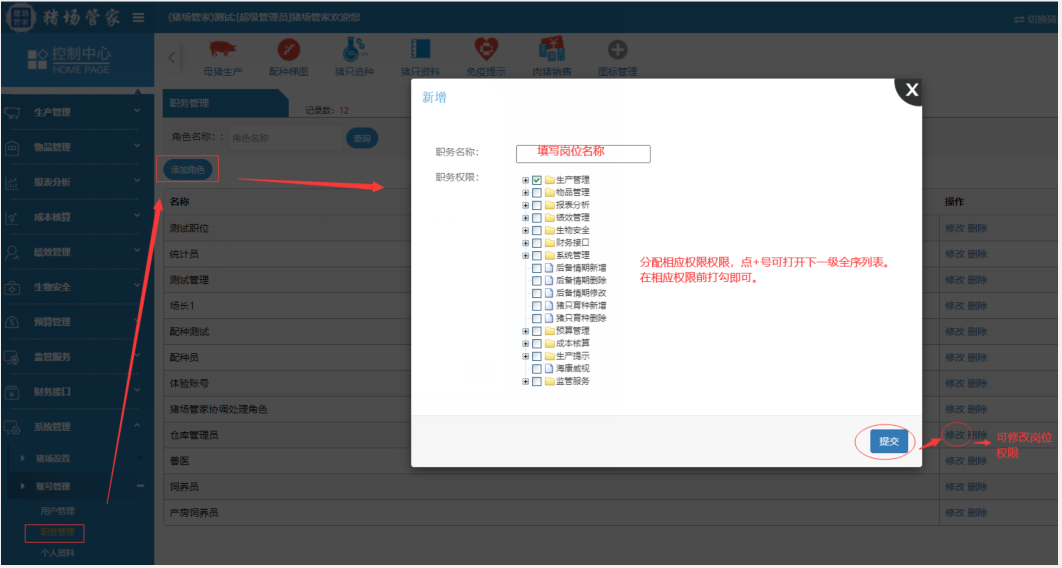Check the 物品管理 permission checkbox
This screenshot has height=568, width=1062.
click(x=537, y=192)
